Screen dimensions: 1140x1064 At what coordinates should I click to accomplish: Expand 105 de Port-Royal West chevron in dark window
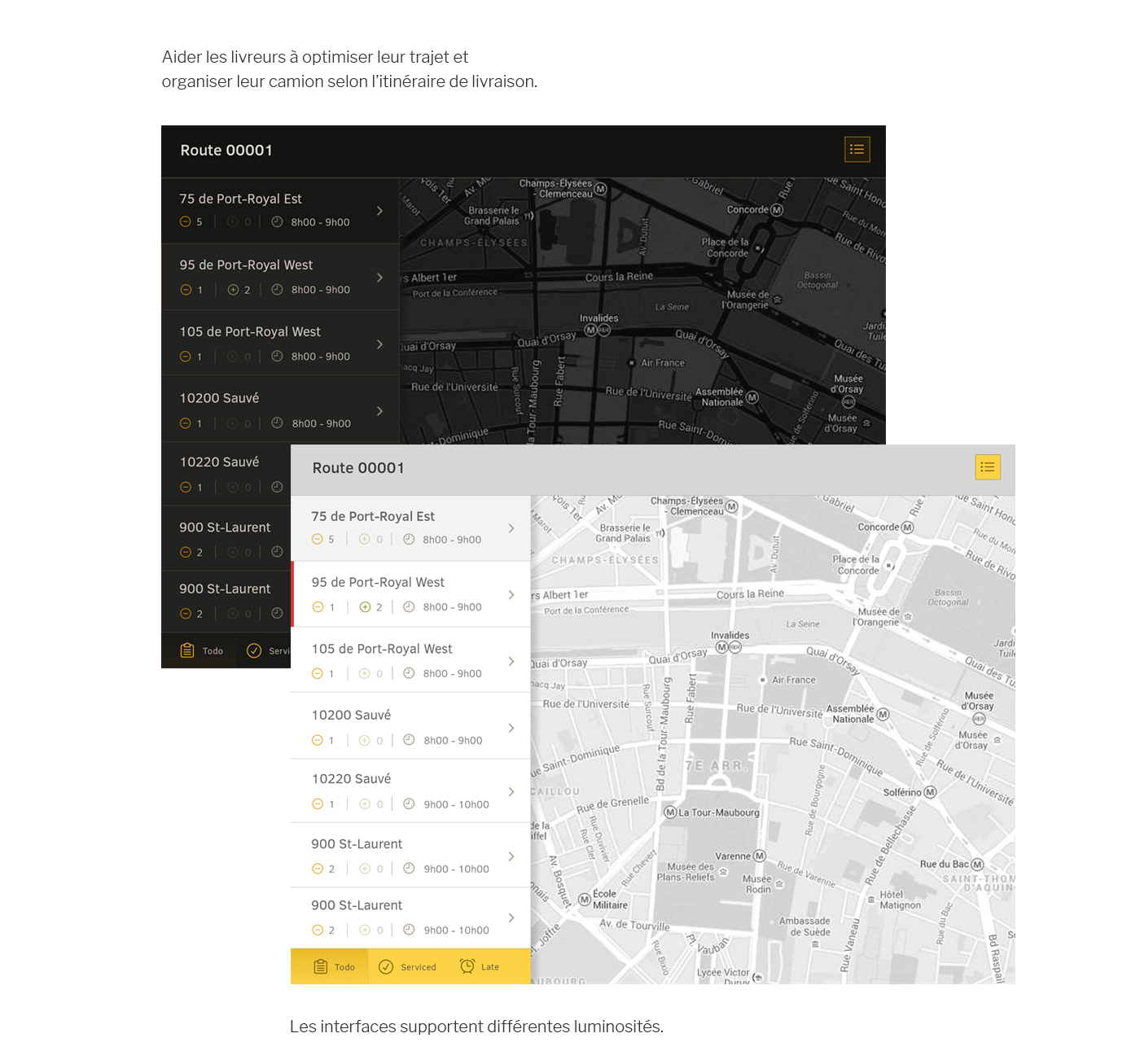tap(379, 344)
